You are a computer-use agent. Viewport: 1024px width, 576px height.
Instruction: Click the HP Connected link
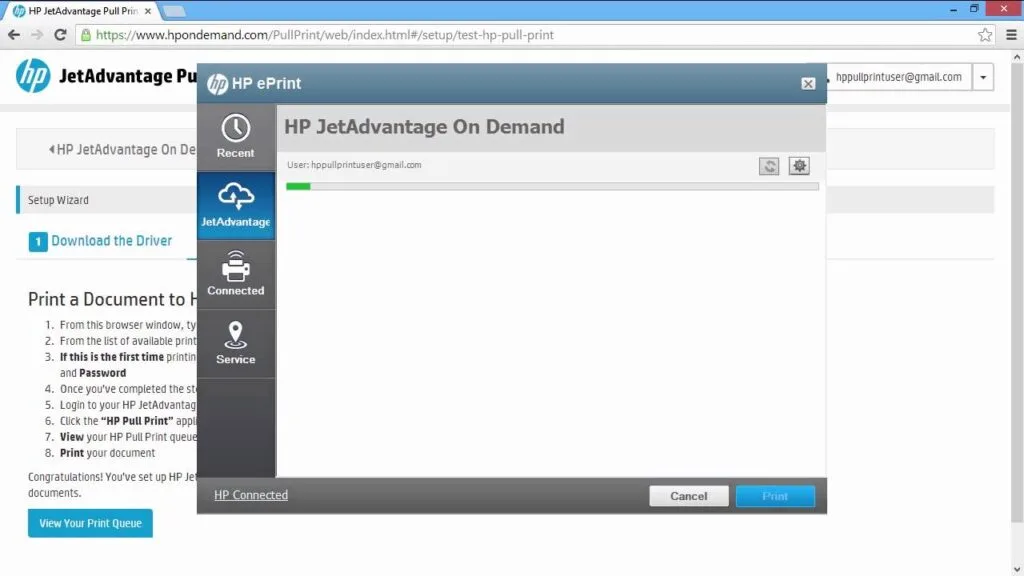pyautogui.click(x=249, y=494)
